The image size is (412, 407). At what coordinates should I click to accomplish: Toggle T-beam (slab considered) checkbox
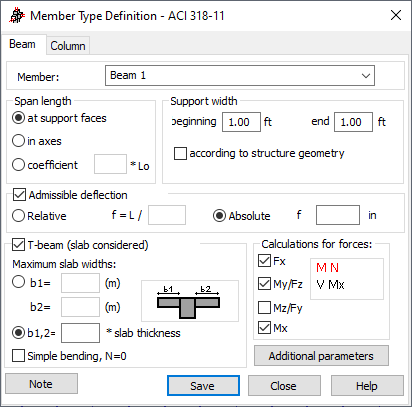[18, 245]
